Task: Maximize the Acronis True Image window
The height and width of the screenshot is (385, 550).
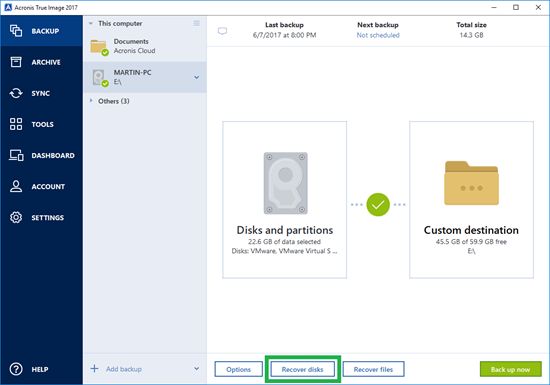Action: point(516,7)
